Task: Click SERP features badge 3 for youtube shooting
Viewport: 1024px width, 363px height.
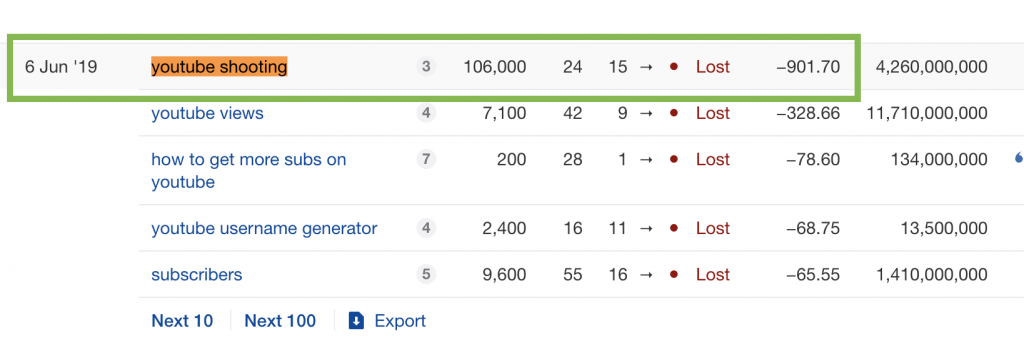Action: pos(426,67)
